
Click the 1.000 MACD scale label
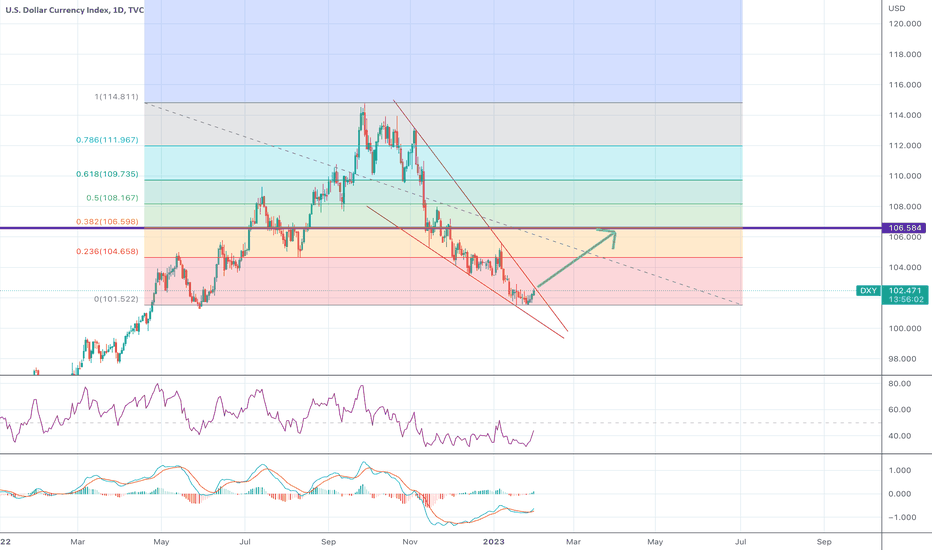click(899, 470)
